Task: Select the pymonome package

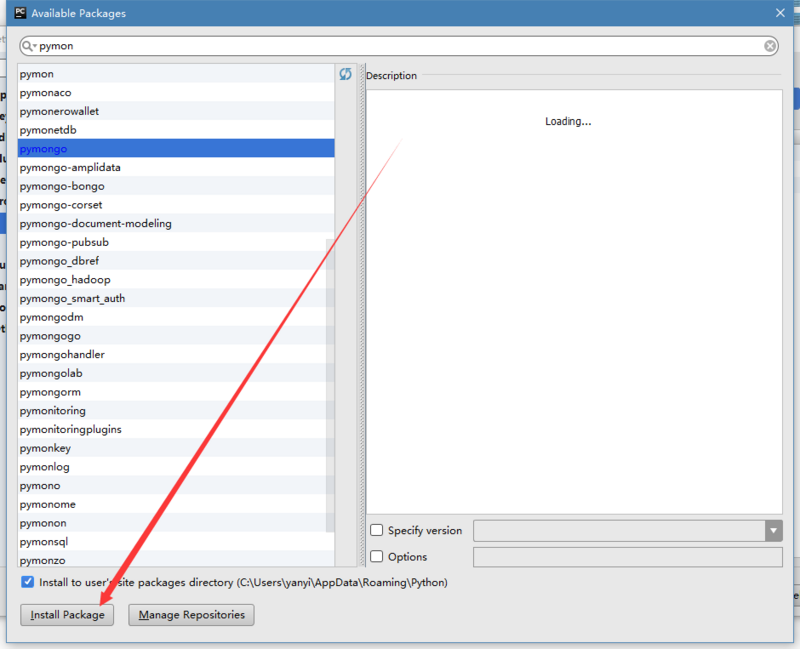Action: click(176, 504)
